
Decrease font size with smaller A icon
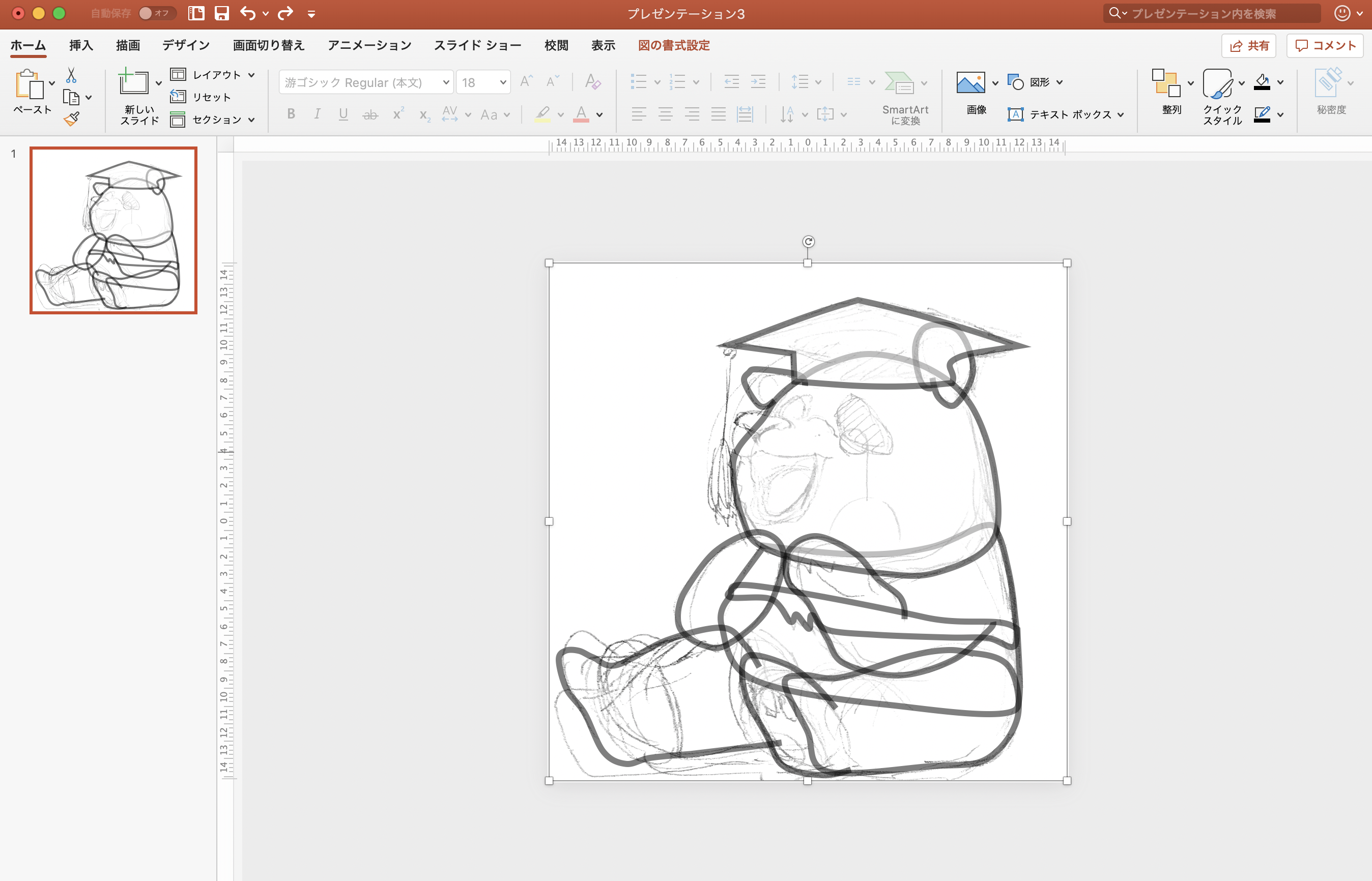[x=552, y=82]
